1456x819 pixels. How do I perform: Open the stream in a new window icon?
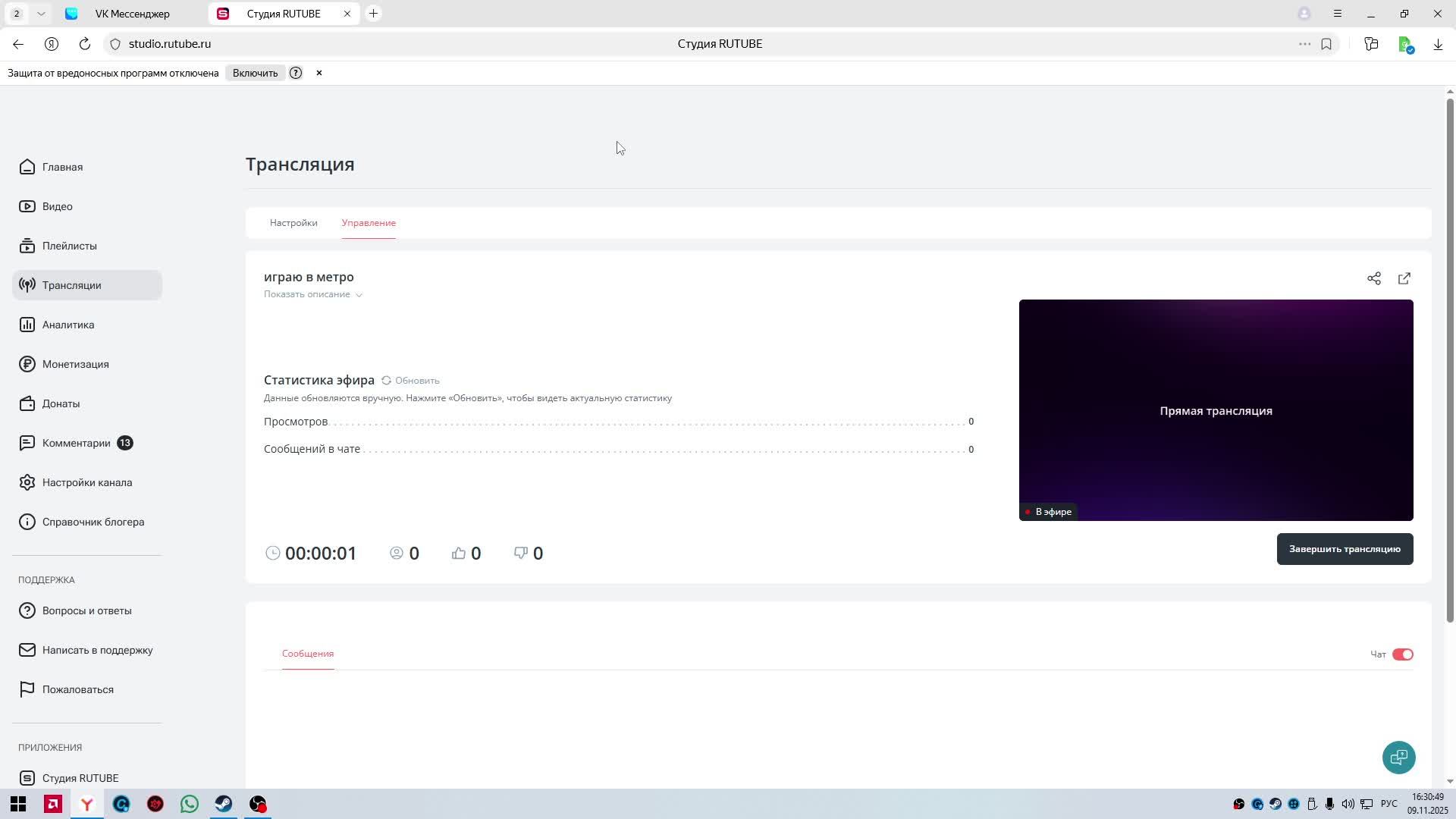click(x=1404, y=278)
